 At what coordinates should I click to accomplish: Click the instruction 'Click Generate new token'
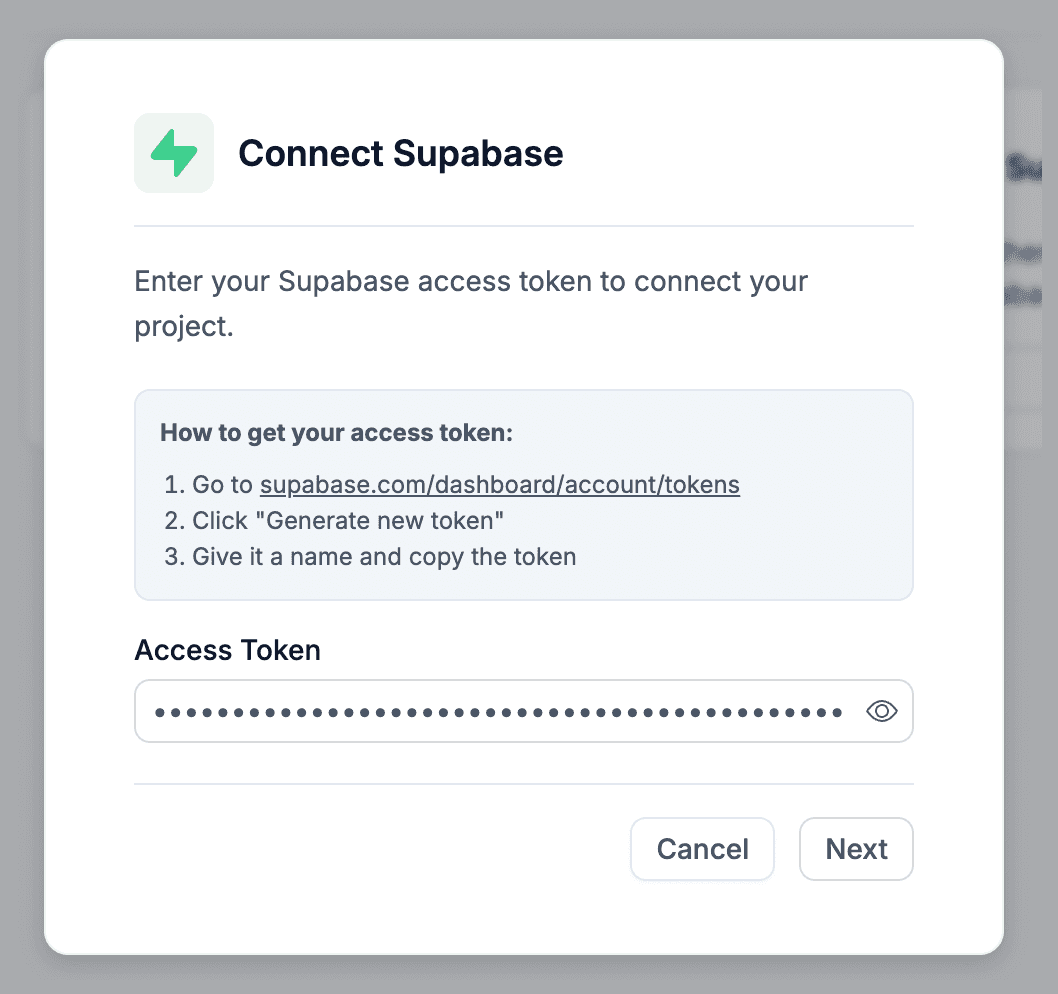[x=347, y=520]
